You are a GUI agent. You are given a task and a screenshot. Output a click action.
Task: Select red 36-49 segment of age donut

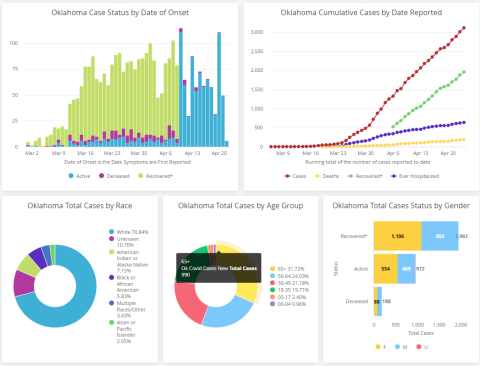pyautogui.click(x=190, y=302)
